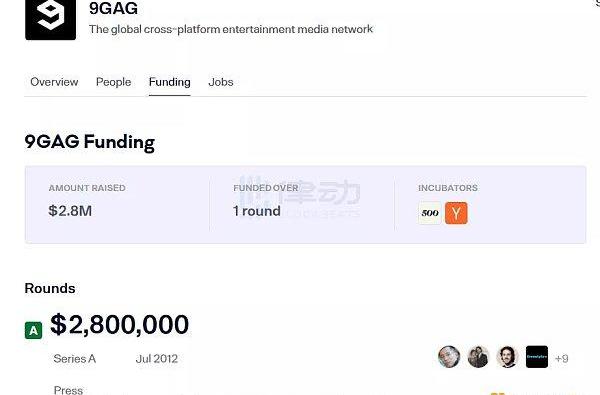
Task: Click the Press section label
Action: click(x=68, y=390)
